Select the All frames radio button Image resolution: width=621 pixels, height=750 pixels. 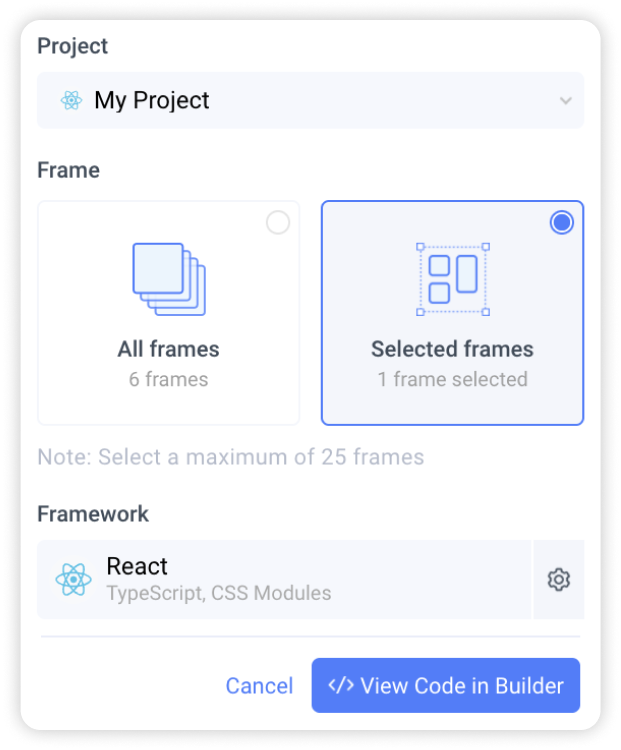click(278, 222)
